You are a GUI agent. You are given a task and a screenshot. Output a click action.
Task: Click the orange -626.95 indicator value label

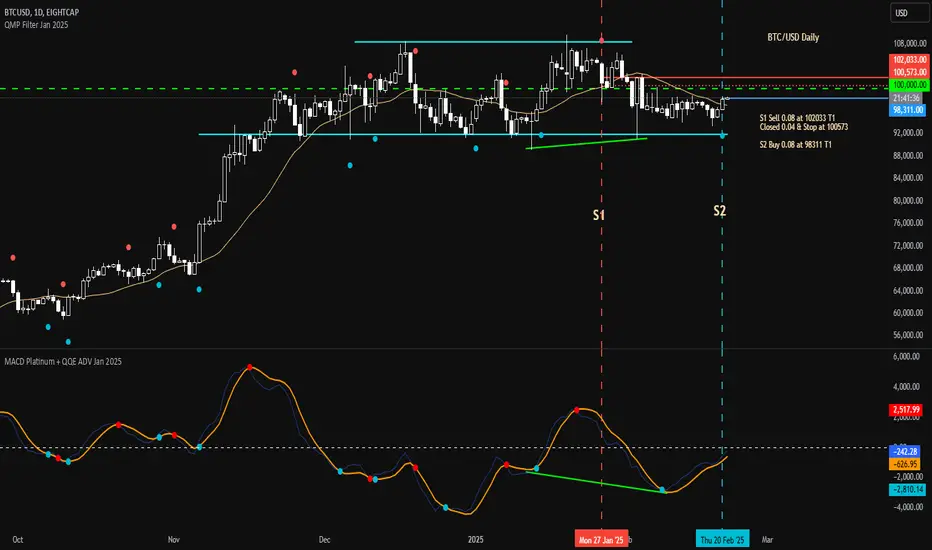[x=905, y=464]
